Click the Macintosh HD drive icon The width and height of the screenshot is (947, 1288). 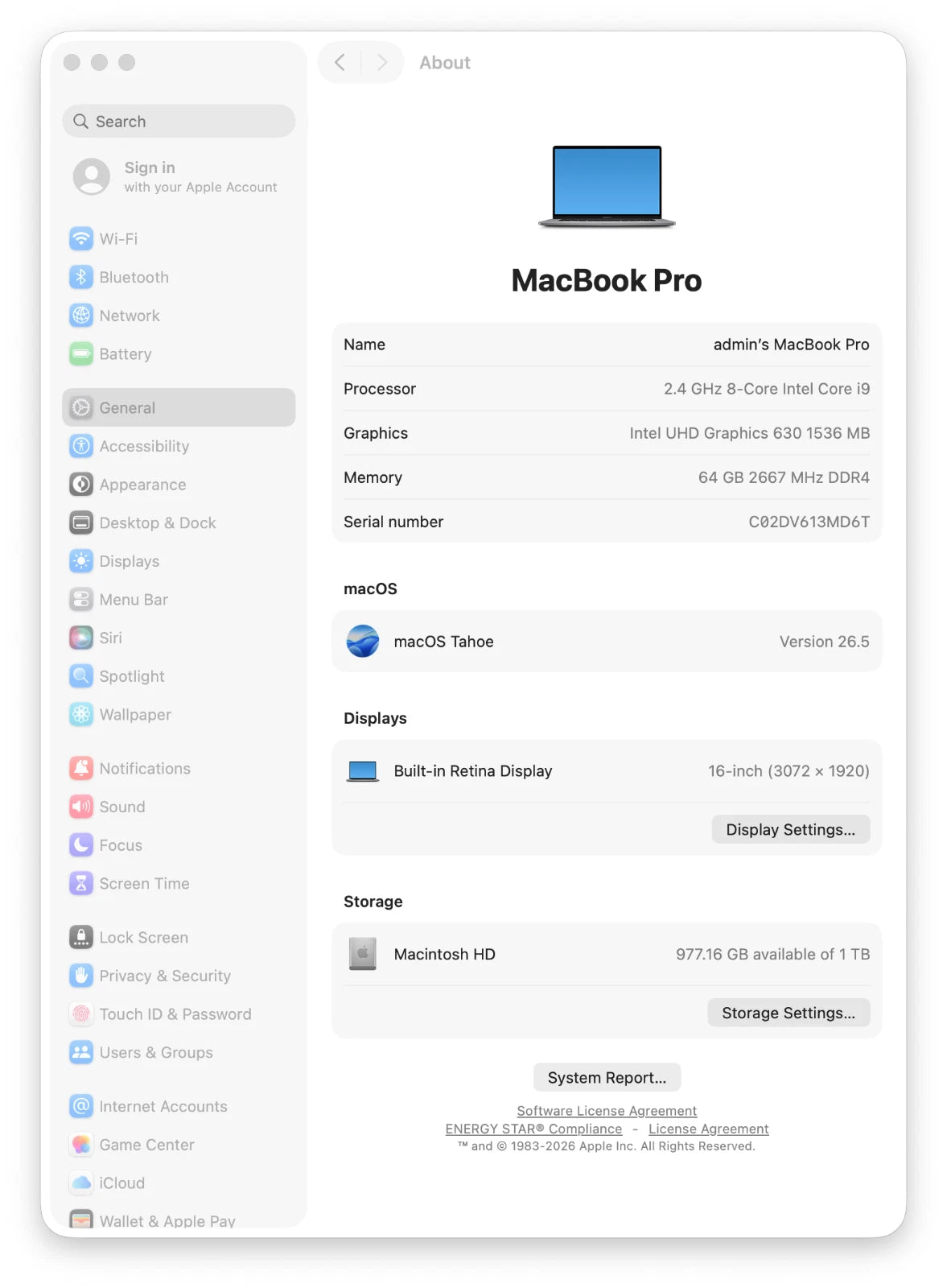coord(363,954)
